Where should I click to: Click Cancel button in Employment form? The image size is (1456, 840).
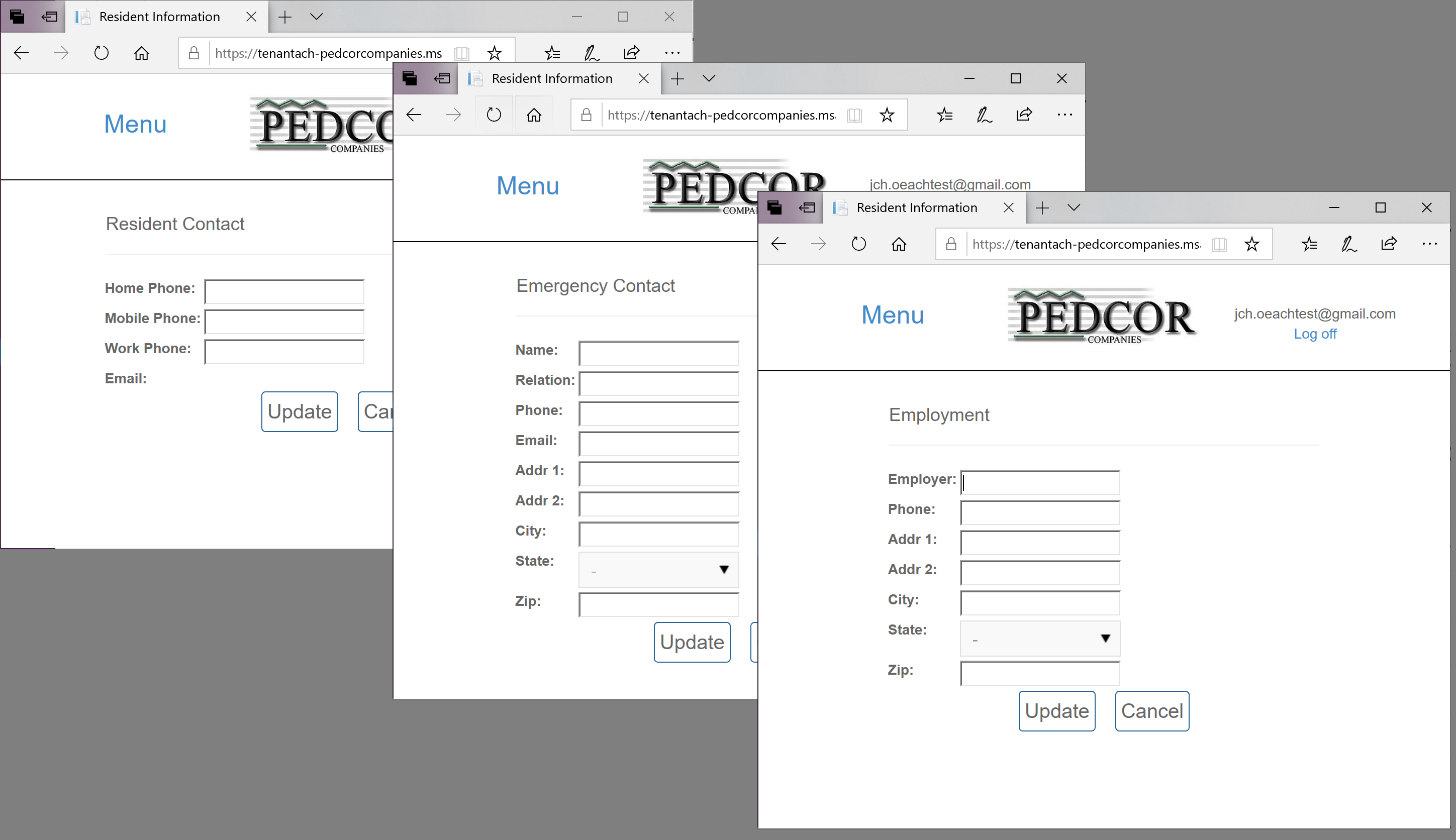1152,711
